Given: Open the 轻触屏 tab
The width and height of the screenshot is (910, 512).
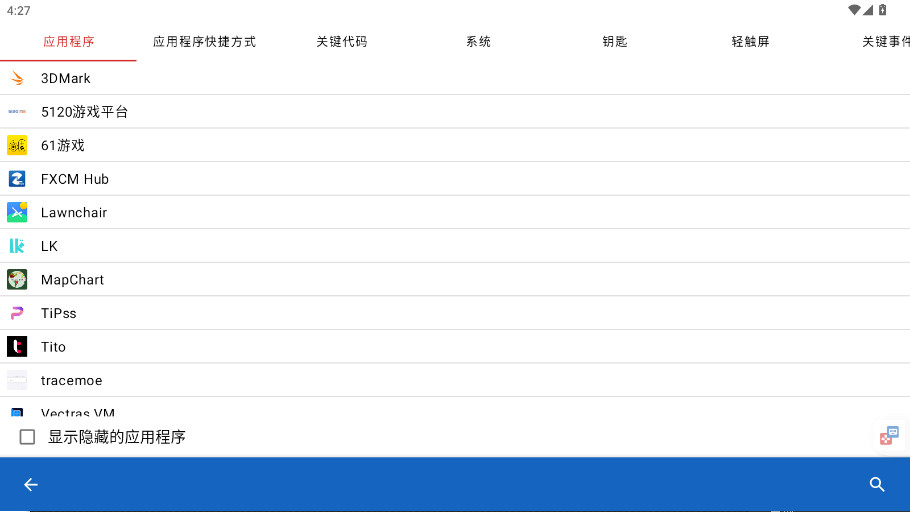Looking at the screenshot, I should [750, 42].
